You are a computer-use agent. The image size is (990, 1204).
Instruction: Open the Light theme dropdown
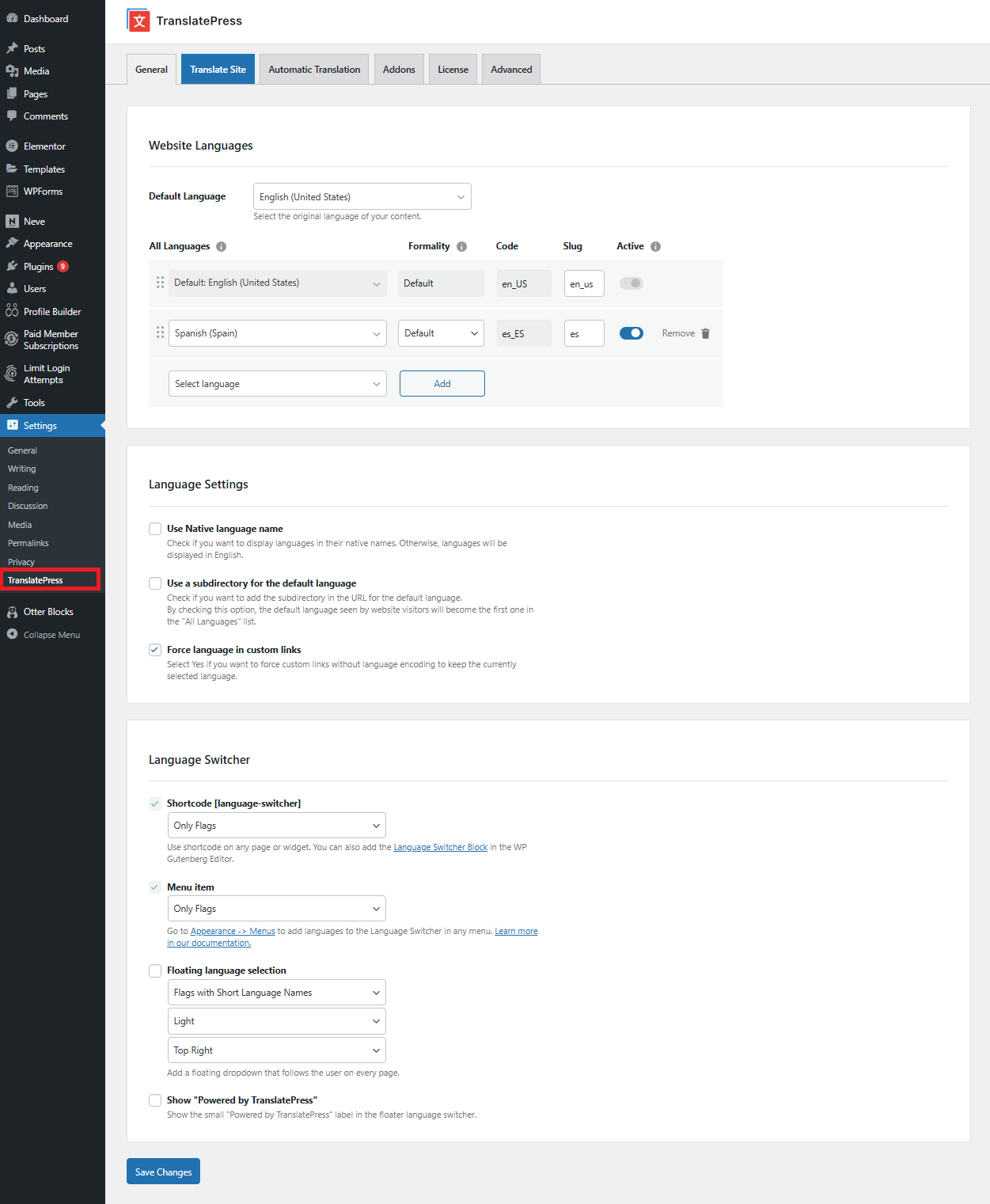(277, 1021)
